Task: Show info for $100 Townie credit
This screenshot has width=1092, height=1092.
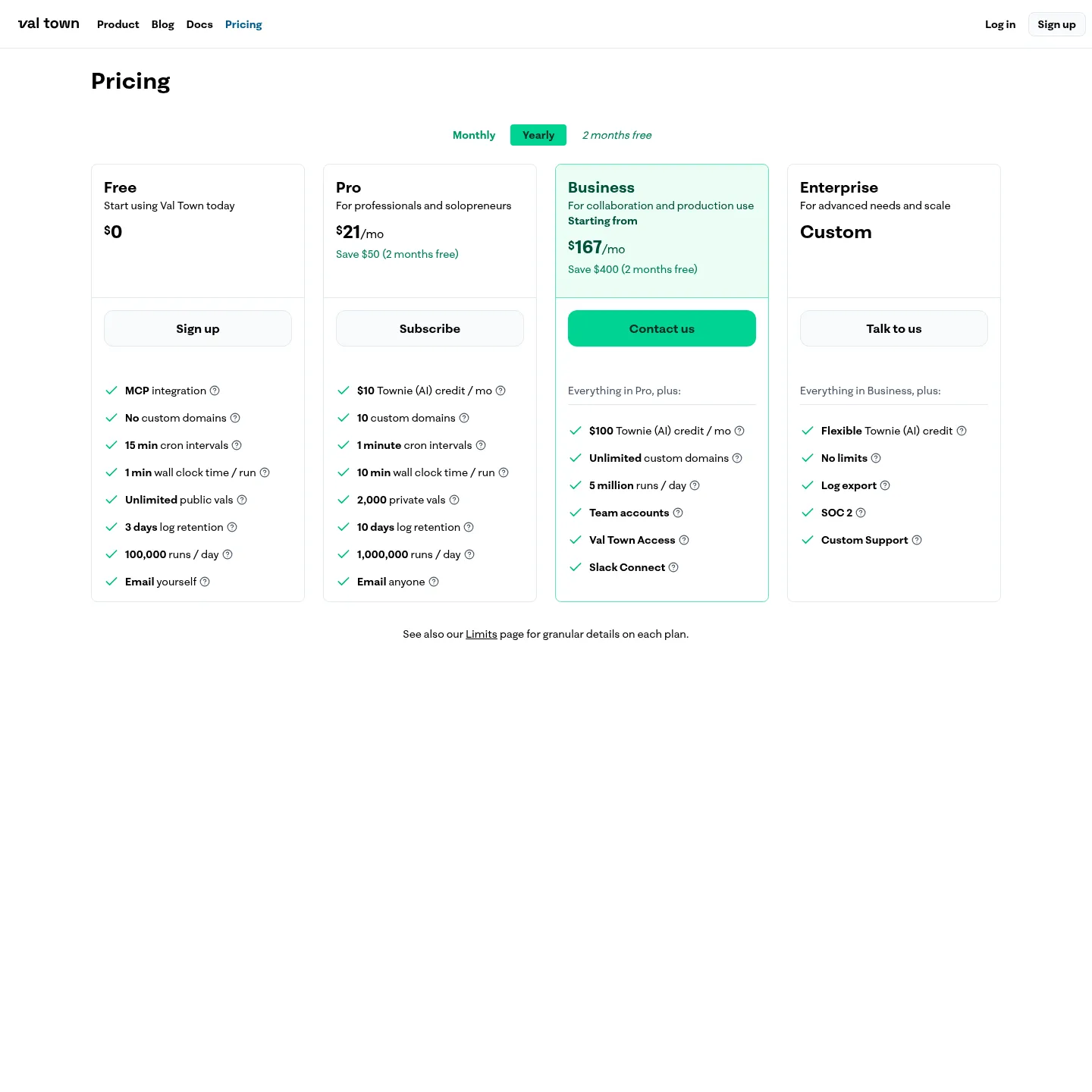Action: pyautogui.click(x=739, y=431)
